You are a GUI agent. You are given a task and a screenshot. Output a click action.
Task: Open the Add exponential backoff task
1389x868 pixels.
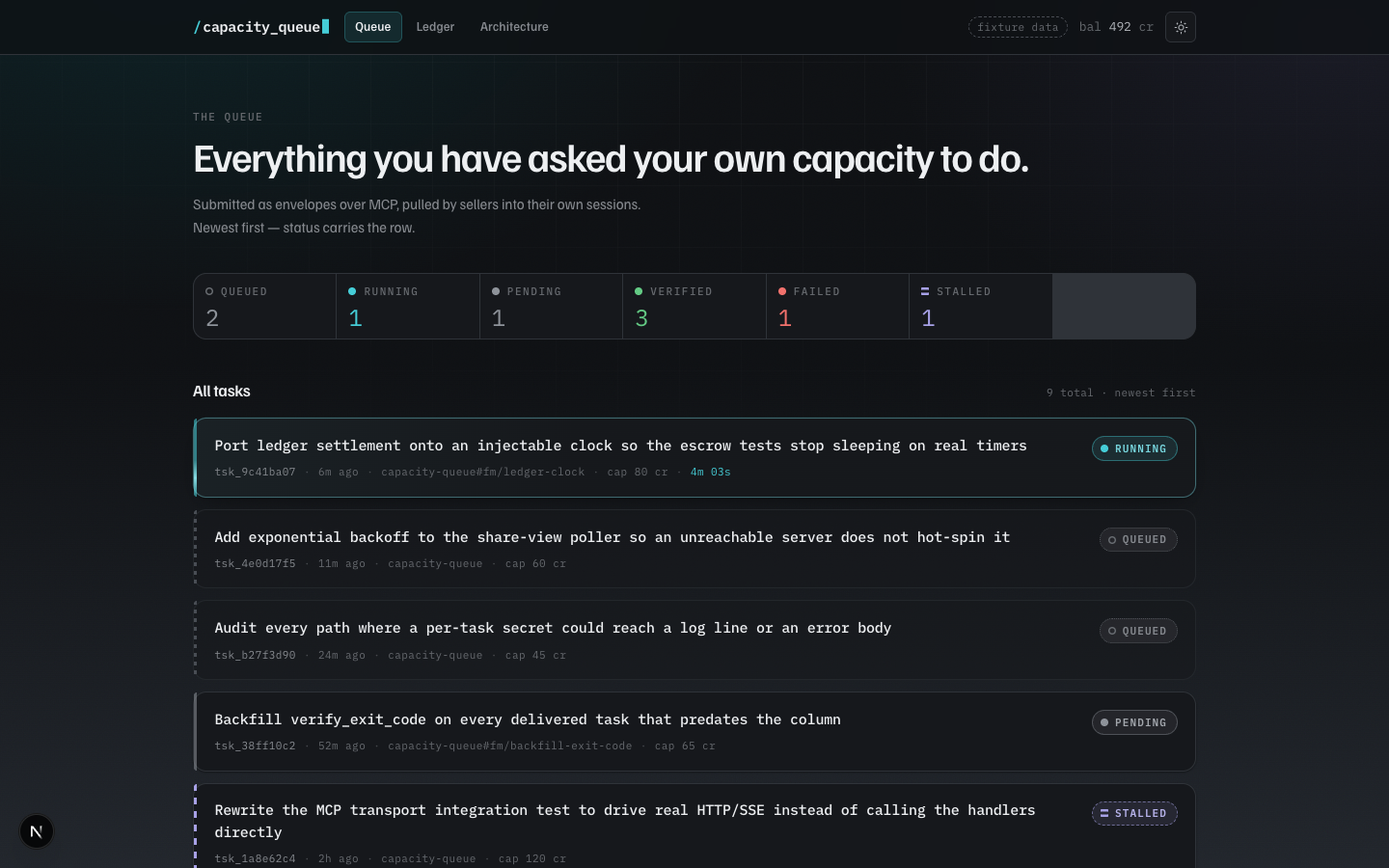coord(694,549)
